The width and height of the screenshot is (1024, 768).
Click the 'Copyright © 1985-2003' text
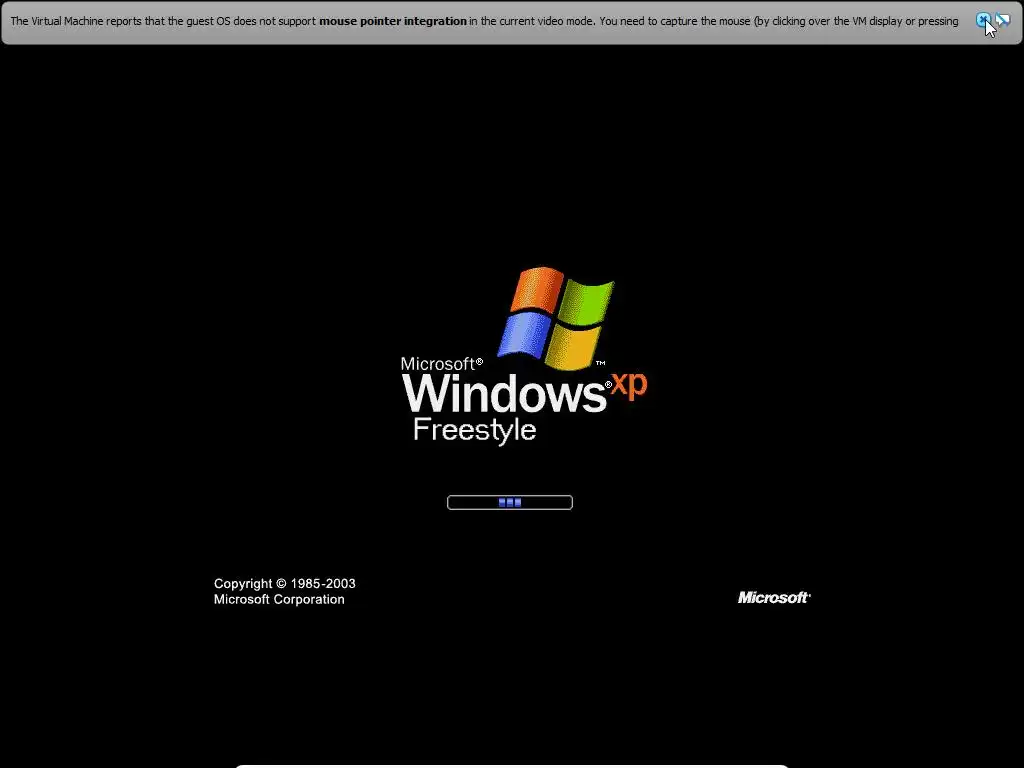pos(285,583)
